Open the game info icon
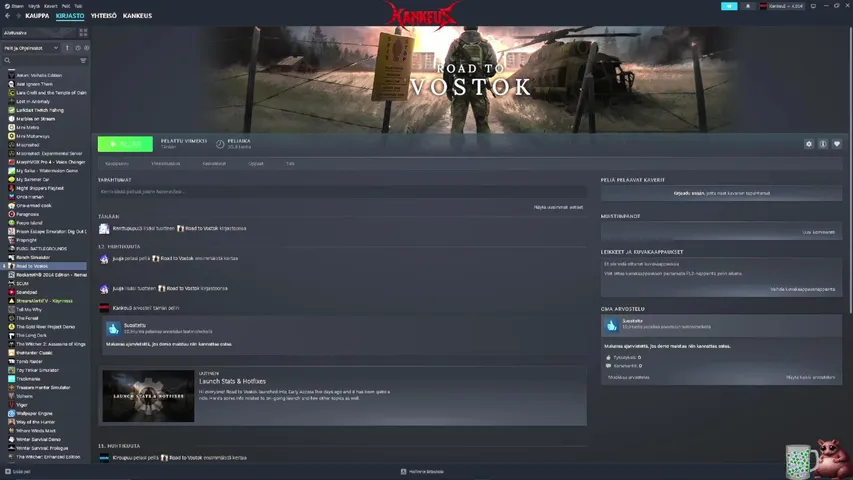The width and height of the screenshot is (853, 480). (823, 144)
